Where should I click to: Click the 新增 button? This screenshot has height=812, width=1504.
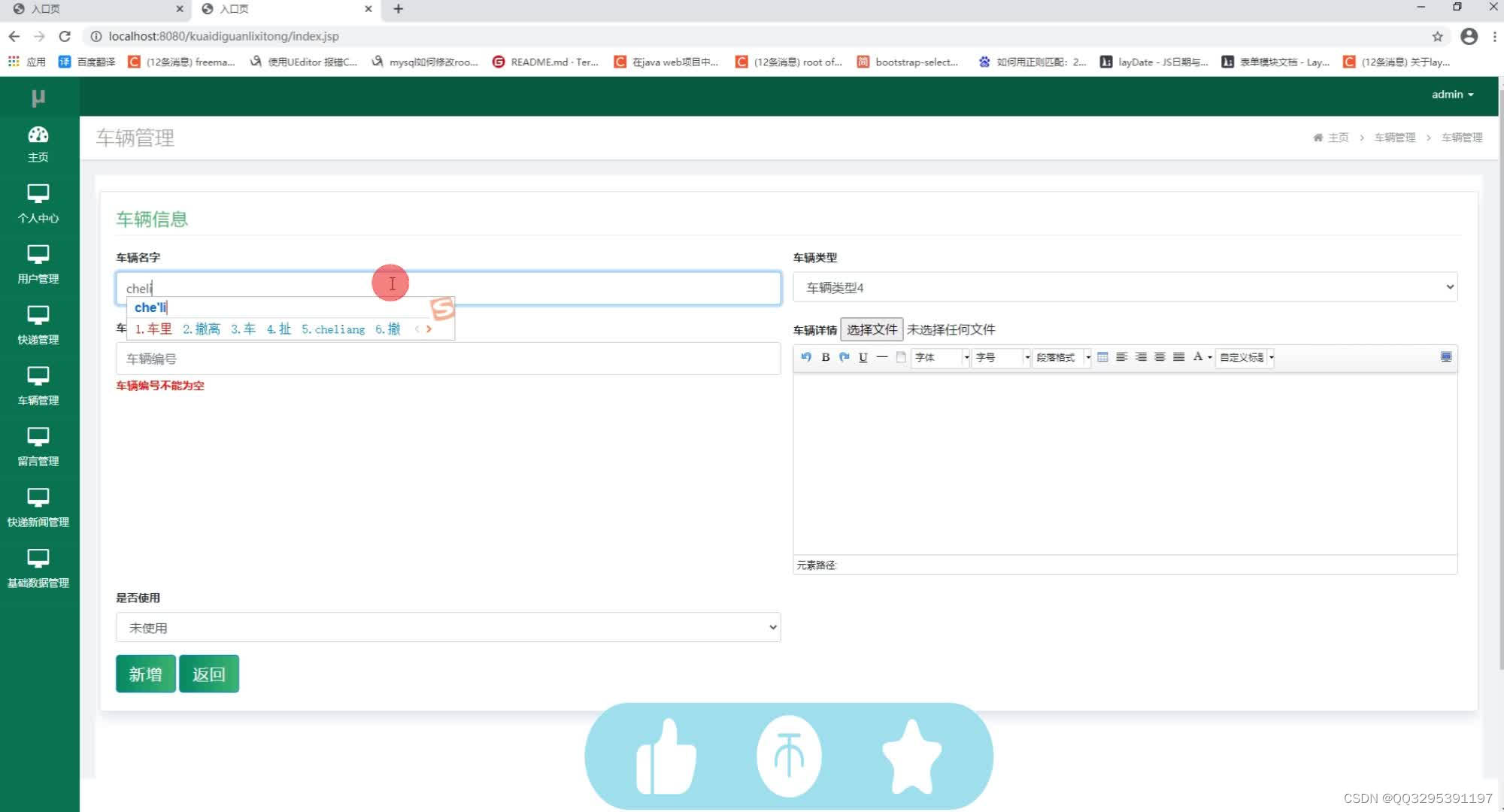coord(145,674)
